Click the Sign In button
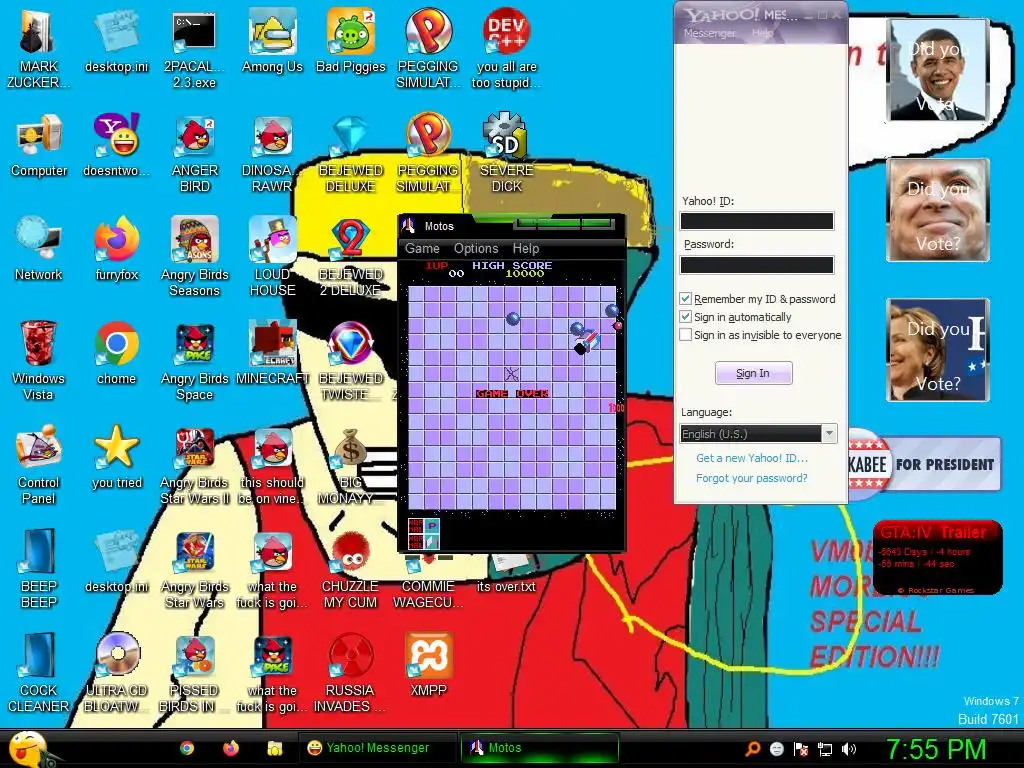The width and height of the screenshot is (1024, 768). point(754,373)
